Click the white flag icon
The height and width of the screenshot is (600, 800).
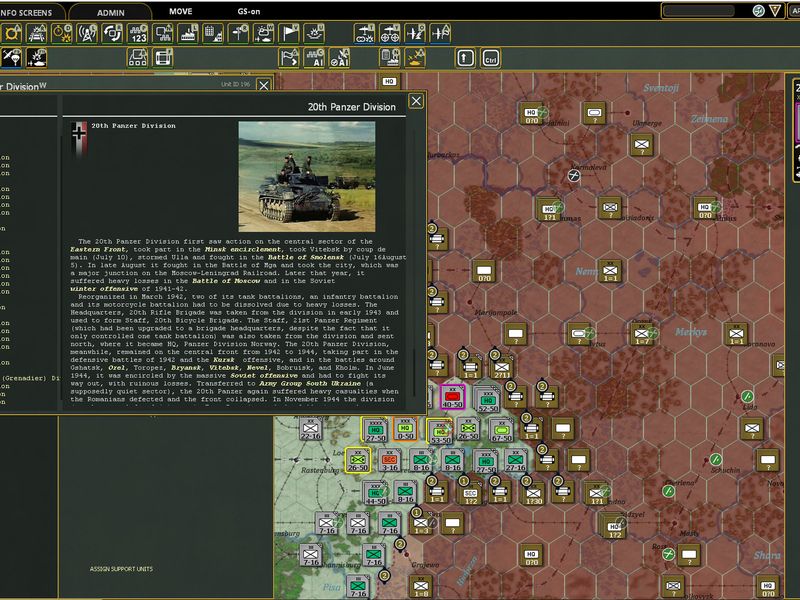289,33
